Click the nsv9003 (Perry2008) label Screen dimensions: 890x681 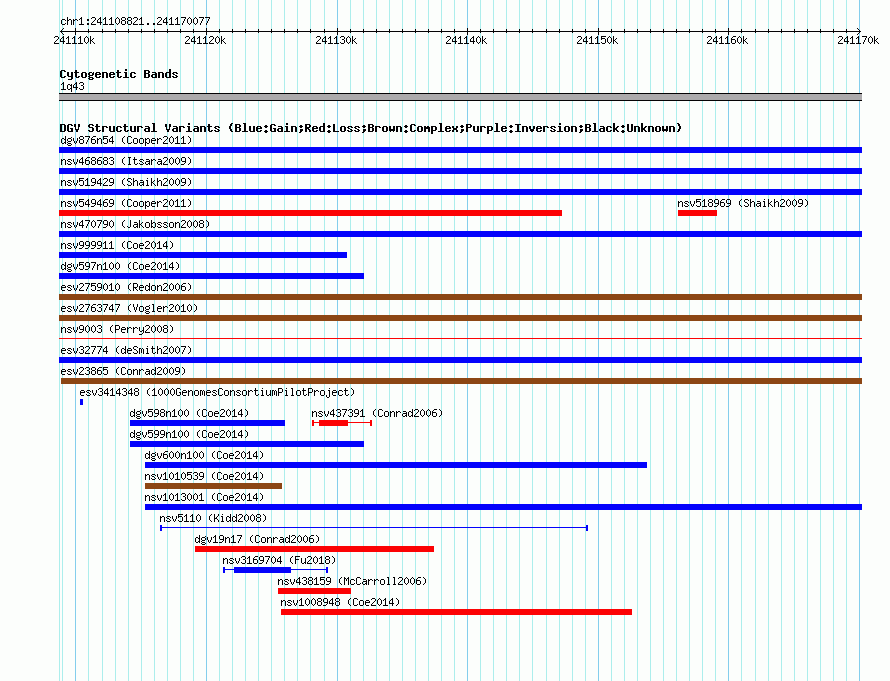coord(117,329)
